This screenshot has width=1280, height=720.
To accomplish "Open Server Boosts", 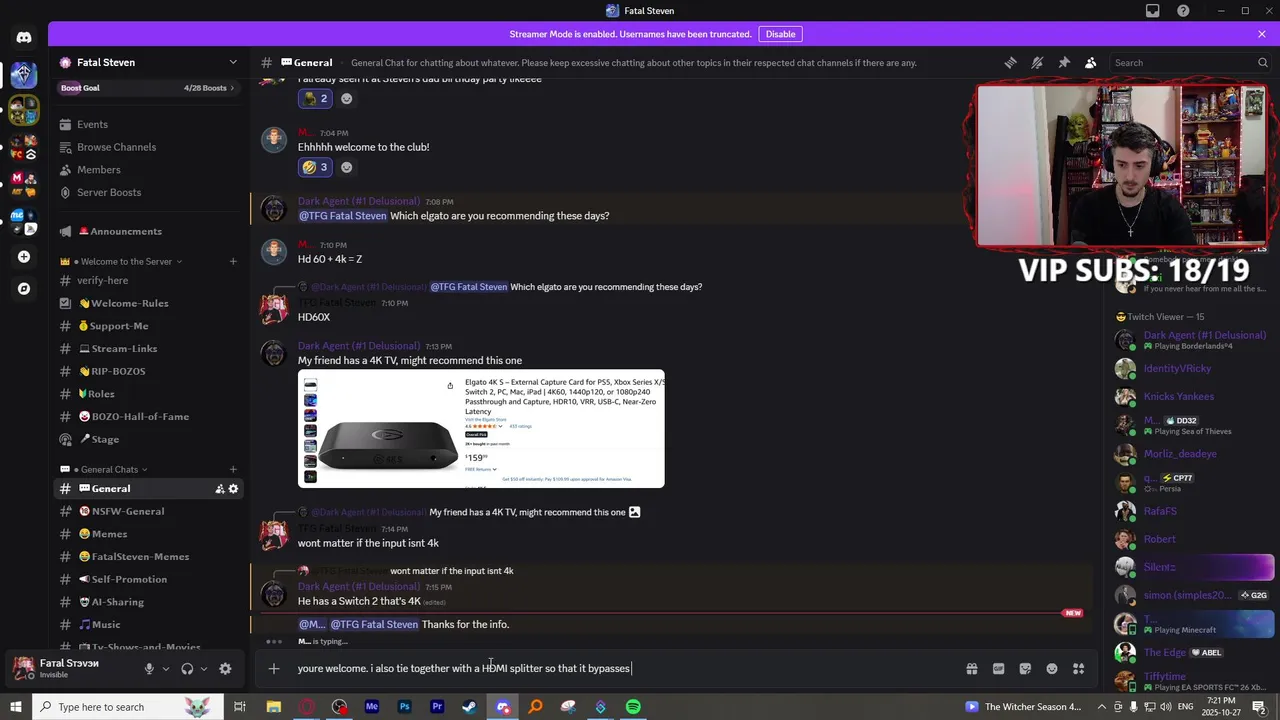I will pos(149,192).
